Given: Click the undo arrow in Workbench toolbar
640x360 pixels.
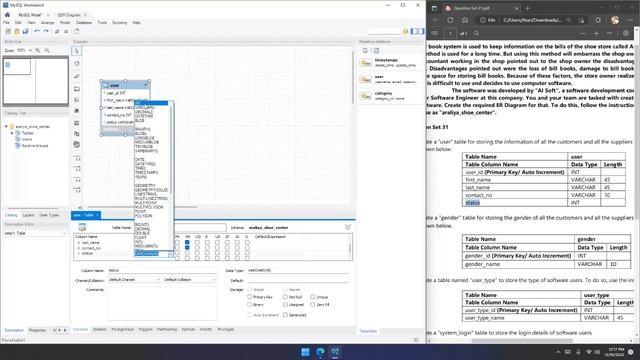Looking at the screenshot, I should (37, 31).
